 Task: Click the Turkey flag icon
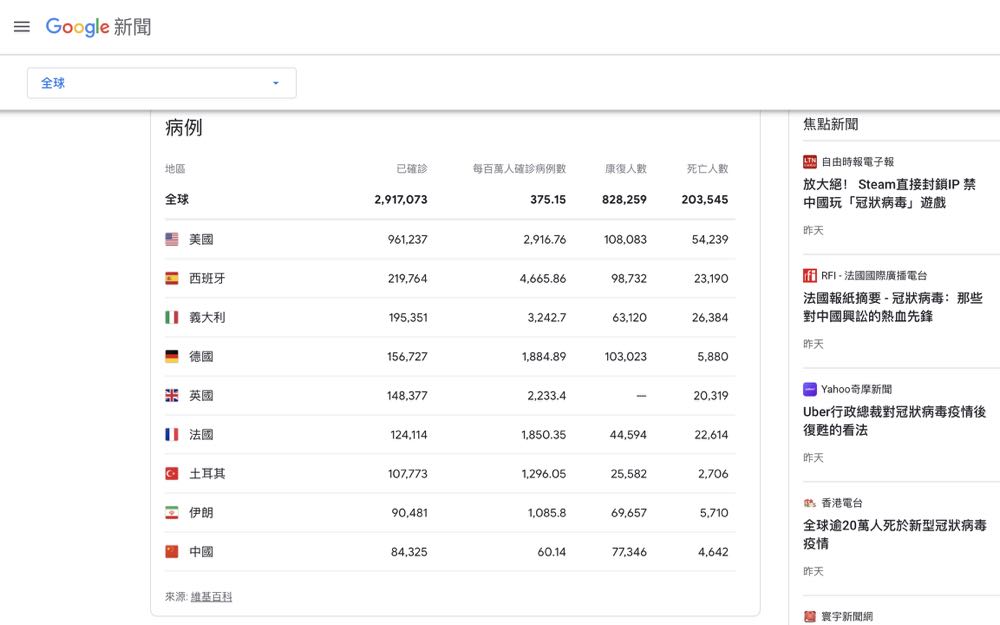172,474
